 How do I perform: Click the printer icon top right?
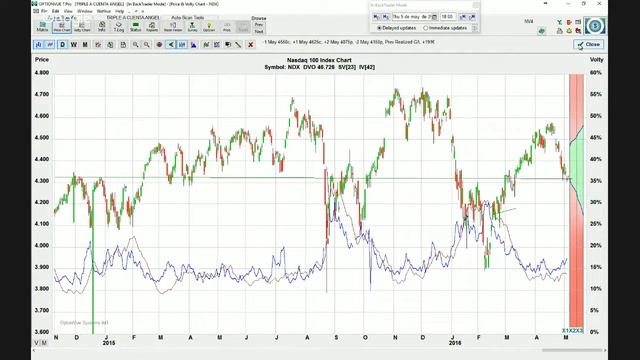tap(560, 31)
